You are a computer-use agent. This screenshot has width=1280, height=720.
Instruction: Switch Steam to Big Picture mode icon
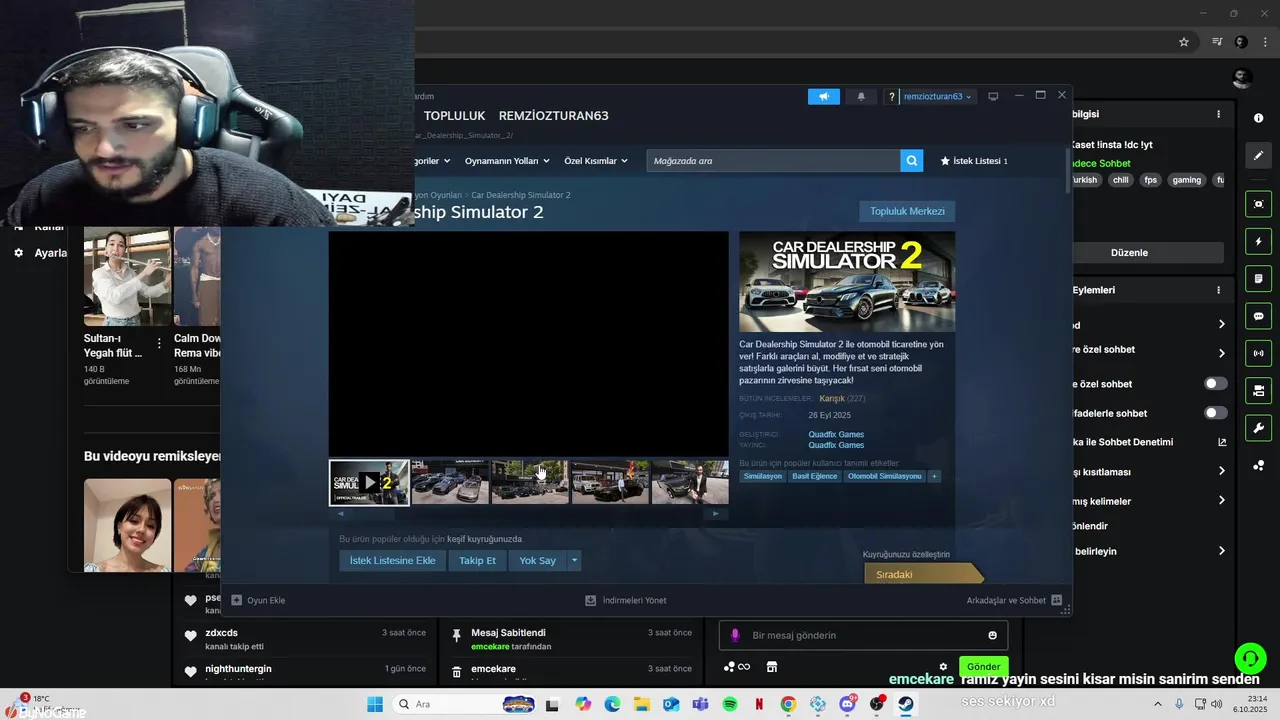click(x=993, y=96)
